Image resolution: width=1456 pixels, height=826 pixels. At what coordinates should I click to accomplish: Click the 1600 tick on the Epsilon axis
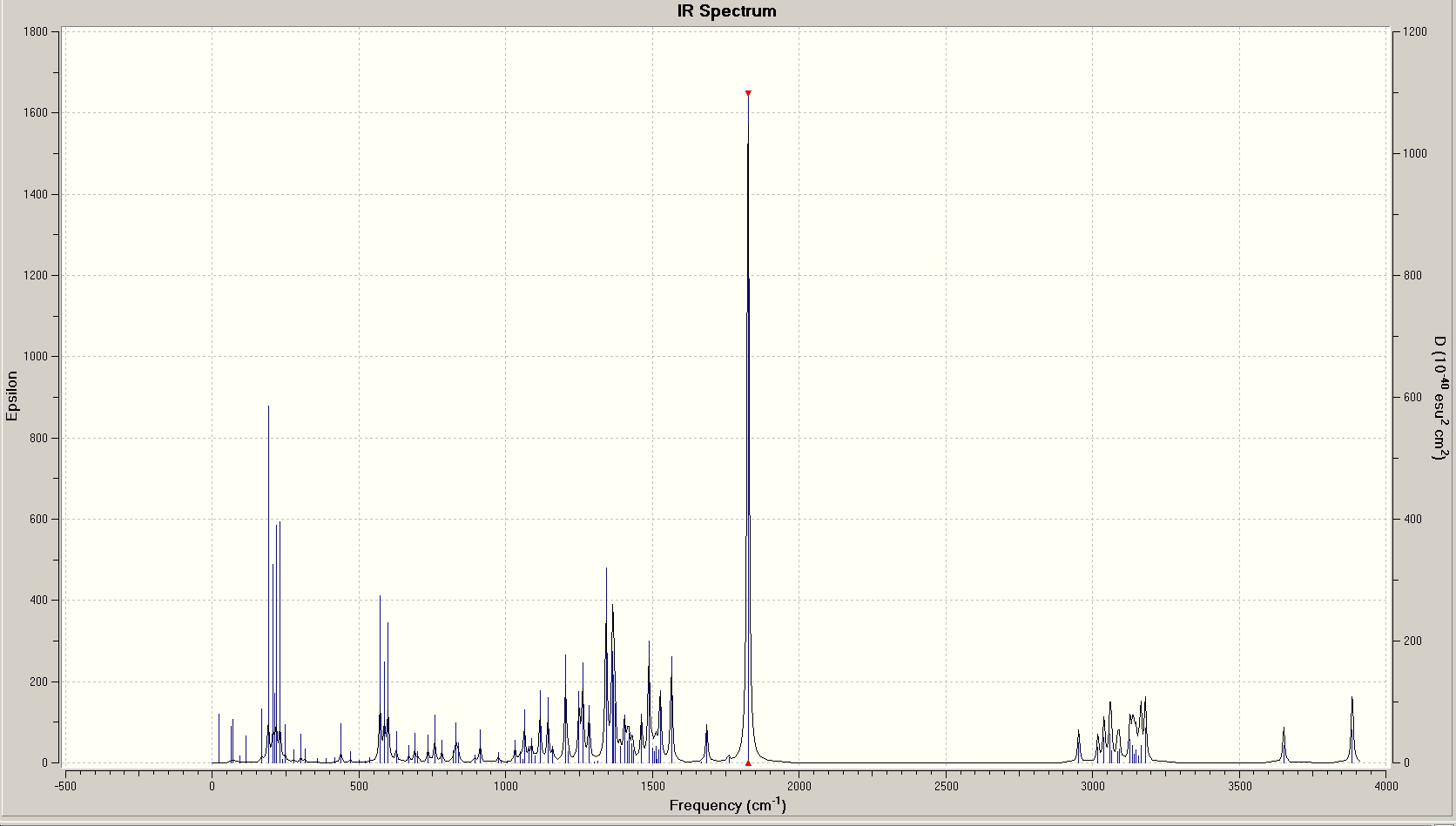pos(35,113)
